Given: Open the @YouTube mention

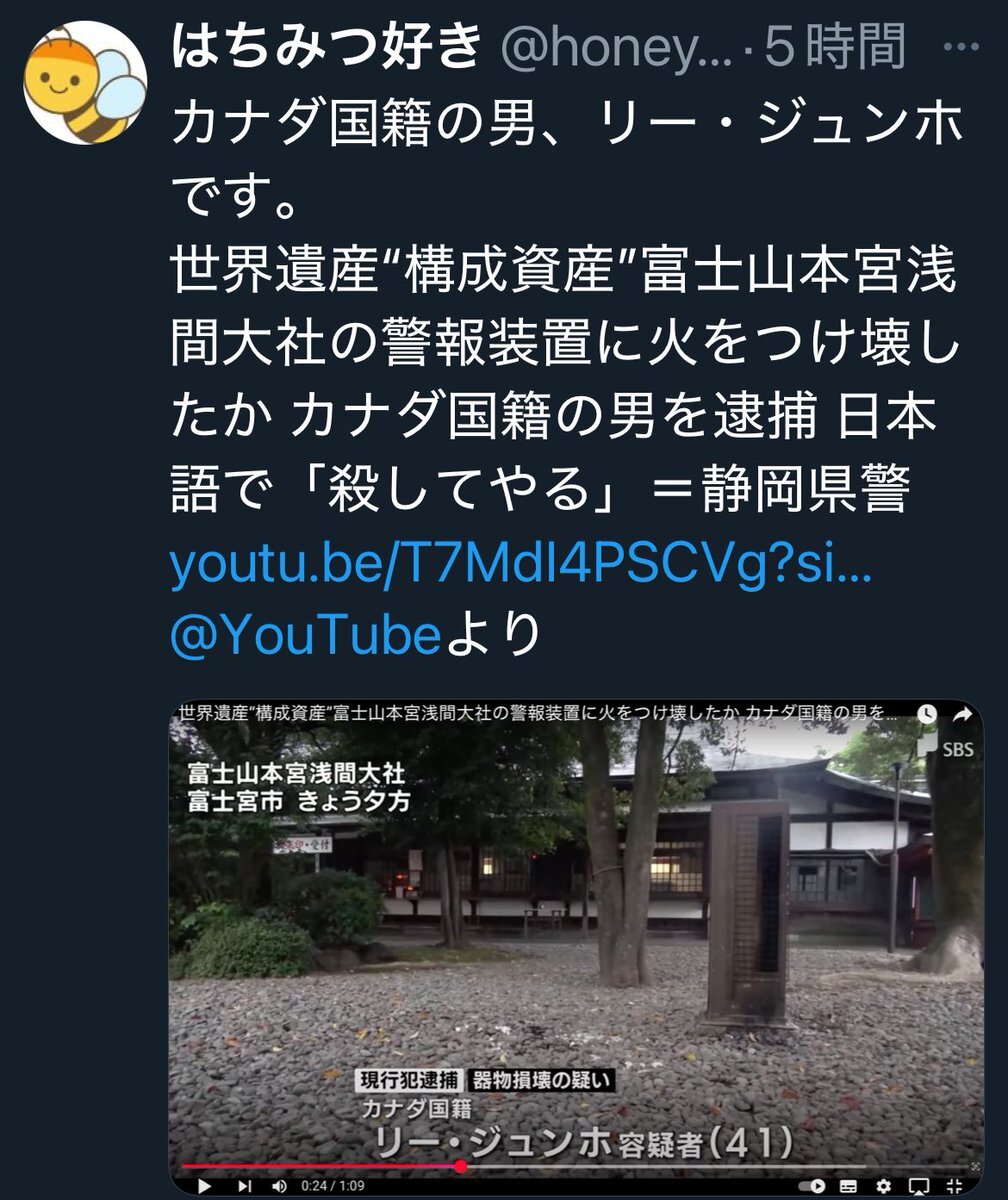Looking at the screenshot, I should point(305,635).
